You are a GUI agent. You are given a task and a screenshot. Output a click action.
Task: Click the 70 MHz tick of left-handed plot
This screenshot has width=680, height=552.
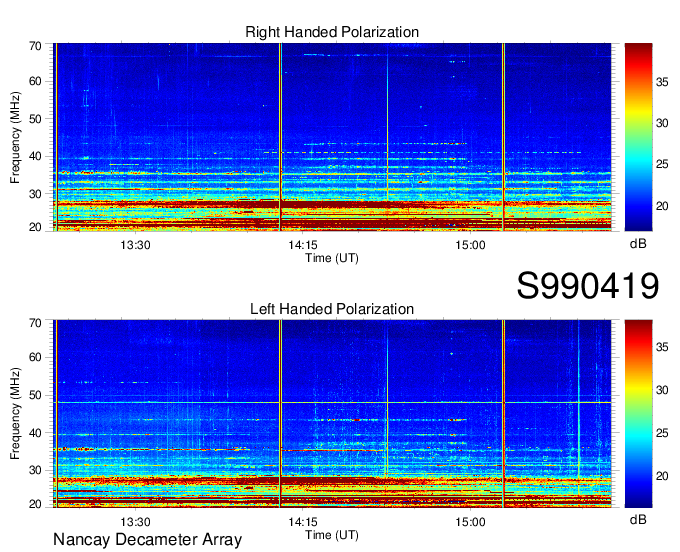pos(35,323)
